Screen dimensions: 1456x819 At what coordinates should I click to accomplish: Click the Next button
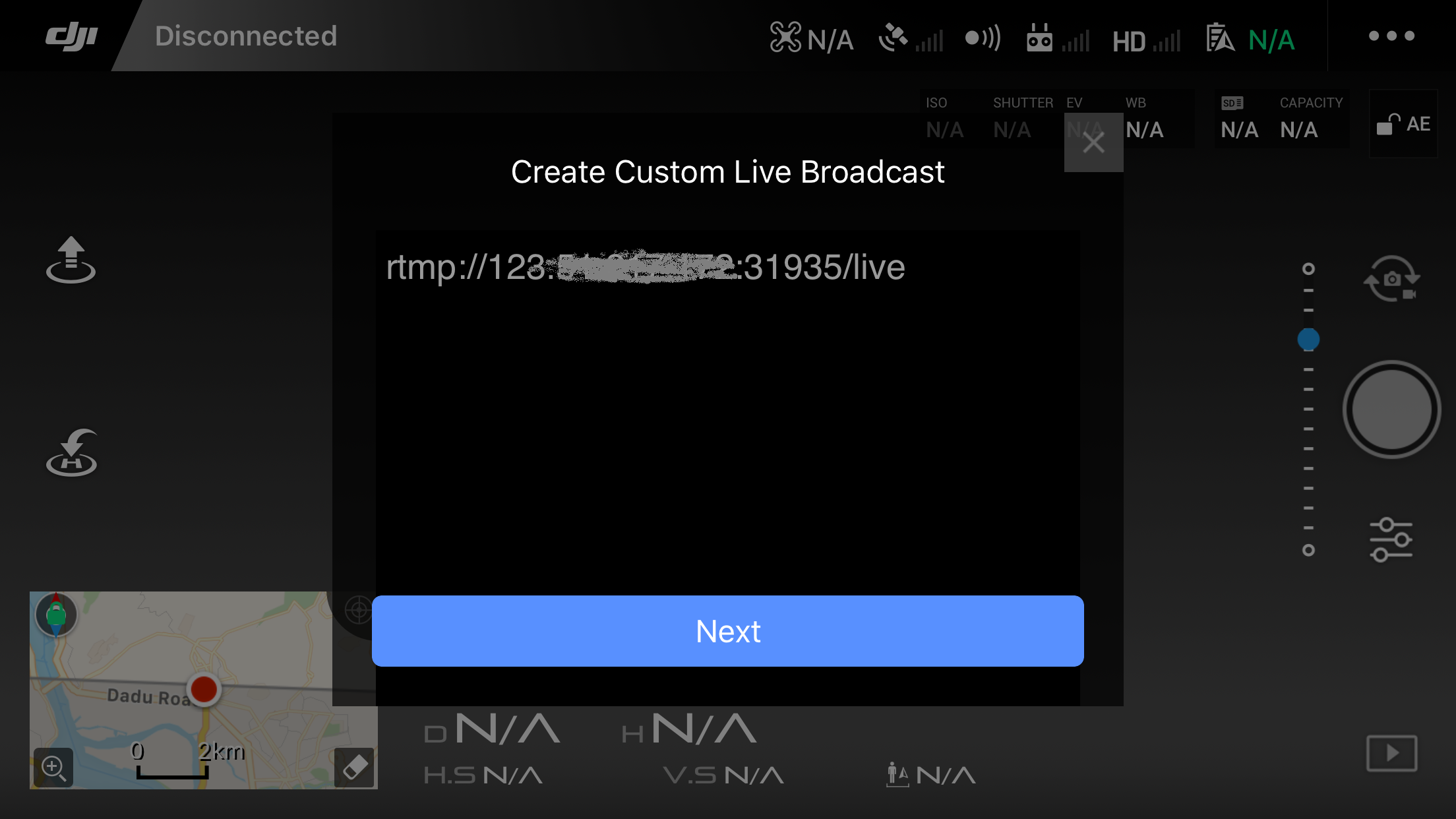728,631
